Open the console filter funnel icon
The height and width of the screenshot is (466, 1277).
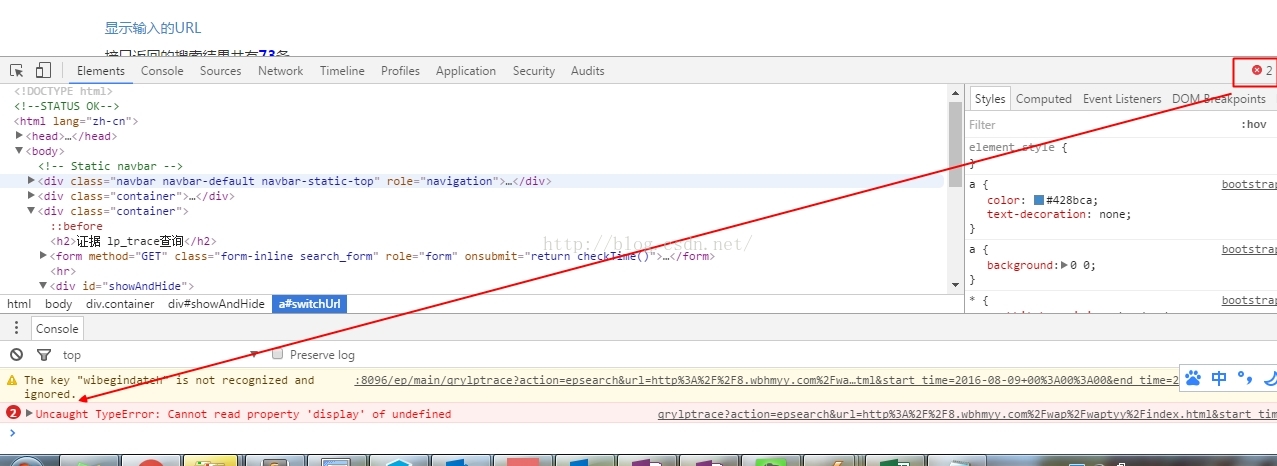(x=43, y=355)
